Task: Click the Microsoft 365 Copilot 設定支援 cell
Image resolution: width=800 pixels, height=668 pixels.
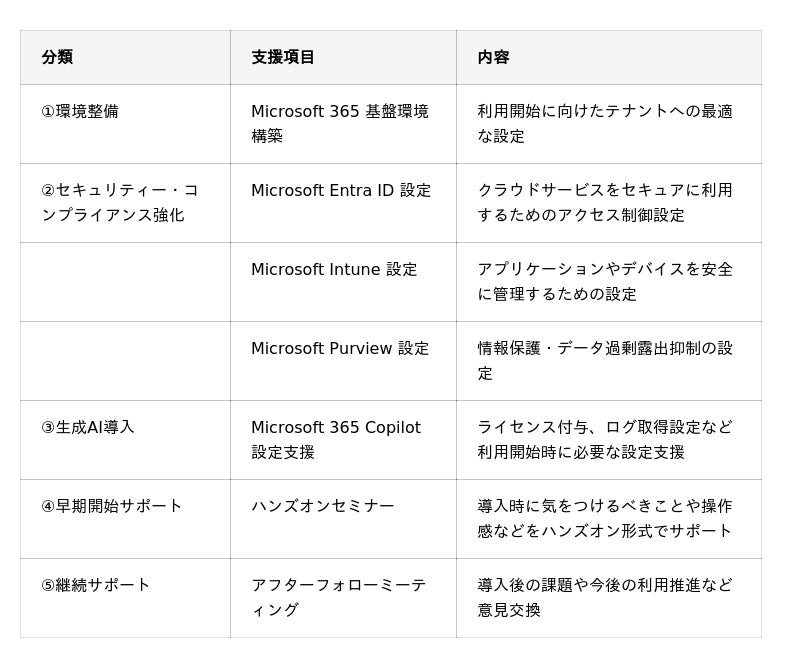Action: pos(336,439)
